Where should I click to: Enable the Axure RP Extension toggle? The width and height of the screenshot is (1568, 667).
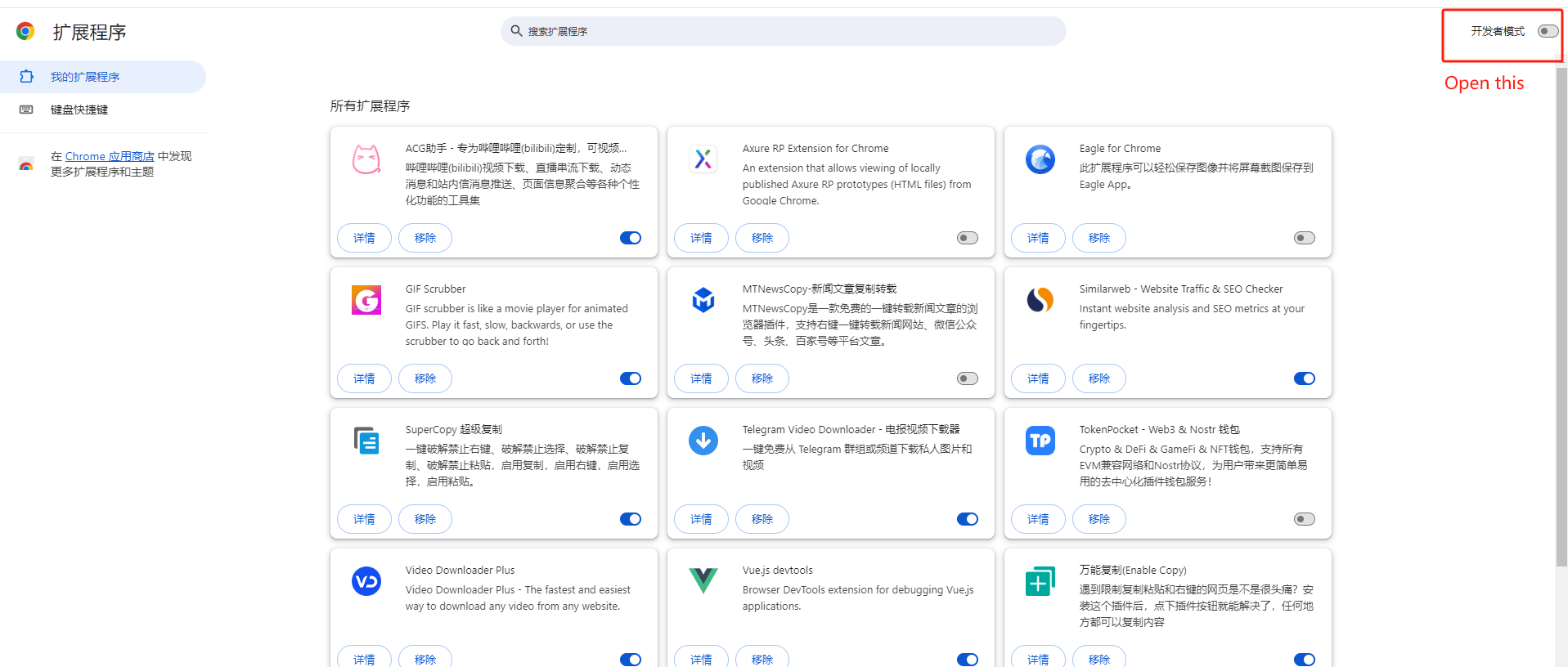tap(968, 238)
